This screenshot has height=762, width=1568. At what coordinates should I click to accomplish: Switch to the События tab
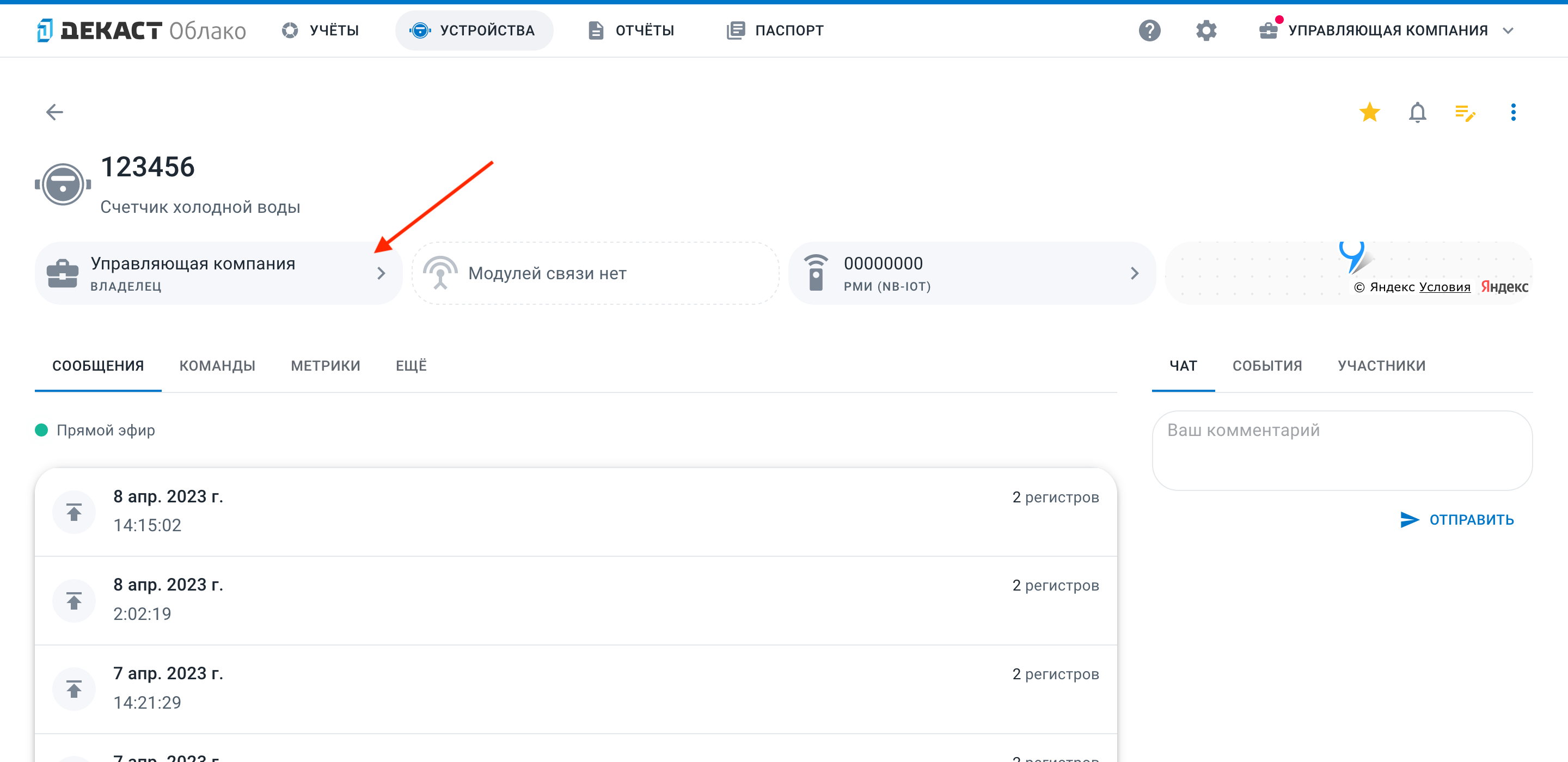coord(1267,366)
